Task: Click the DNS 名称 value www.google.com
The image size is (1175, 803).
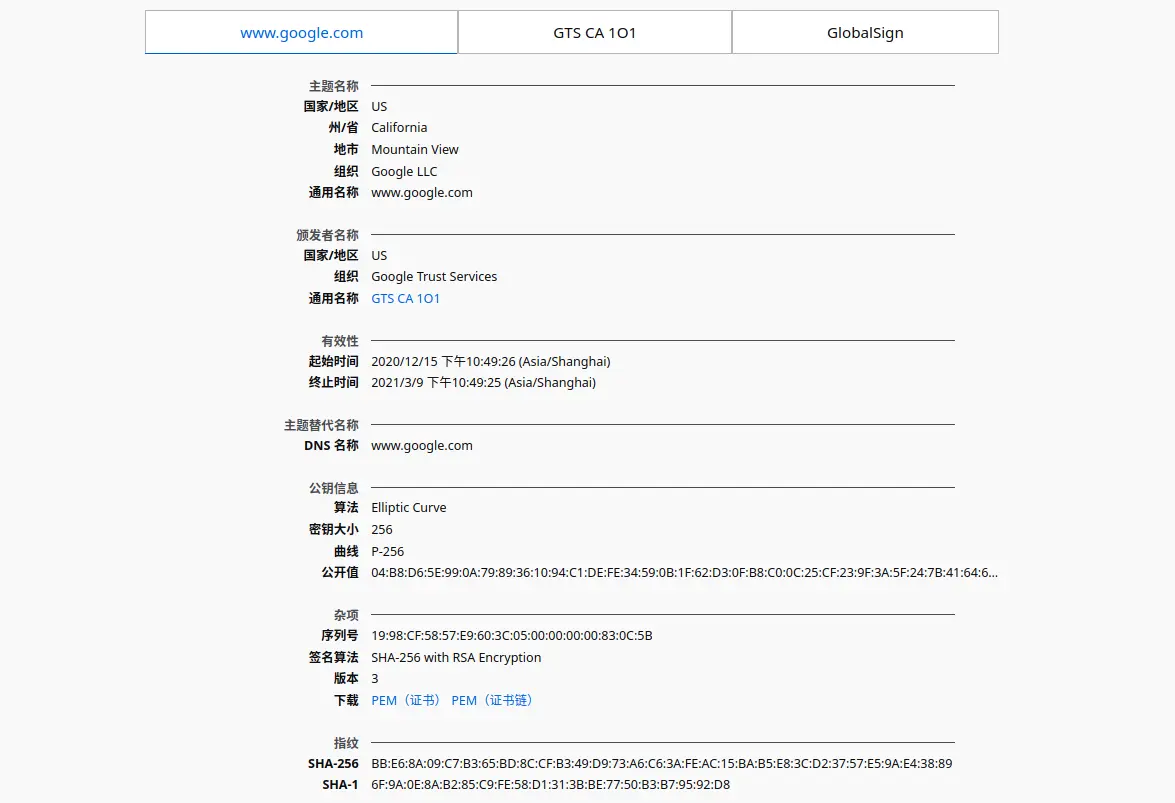Action: click(421, 446)
